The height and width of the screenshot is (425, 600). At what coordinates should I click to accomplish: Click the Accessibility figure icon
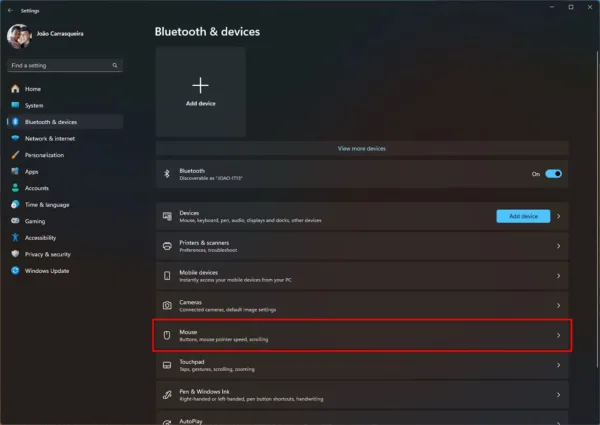[x=15, y=238]
